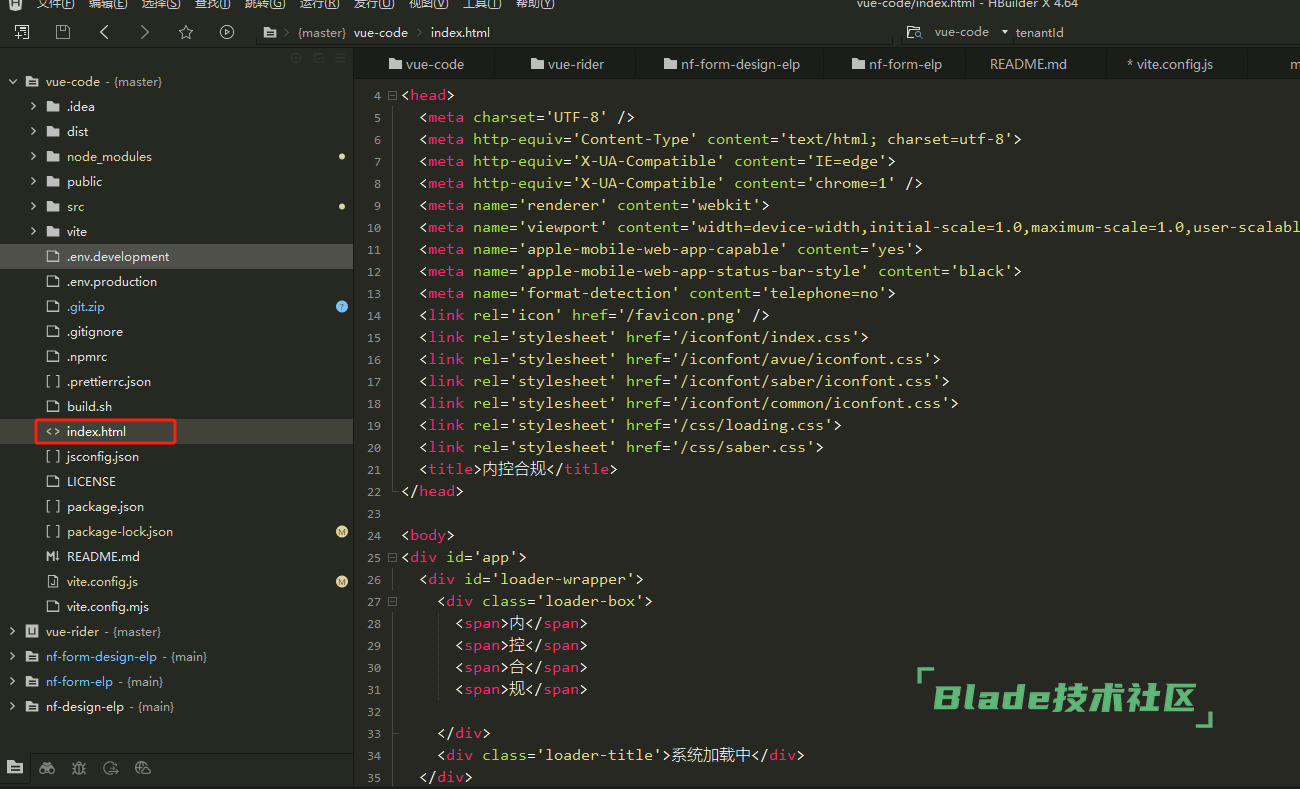Switch to the vue-rider editor tab
The width and height of the screenshot is (1300, 789).
coord(568,64)
